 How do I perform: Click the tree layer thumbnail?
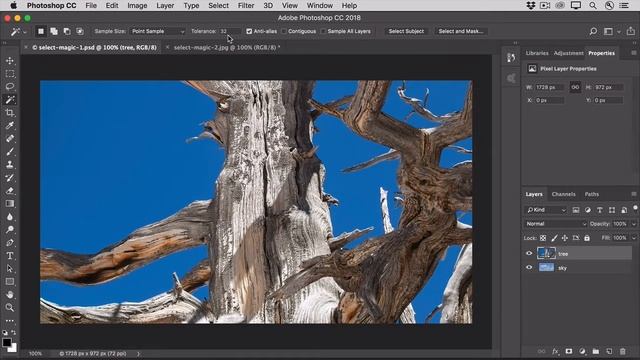[x=546, y=253]
